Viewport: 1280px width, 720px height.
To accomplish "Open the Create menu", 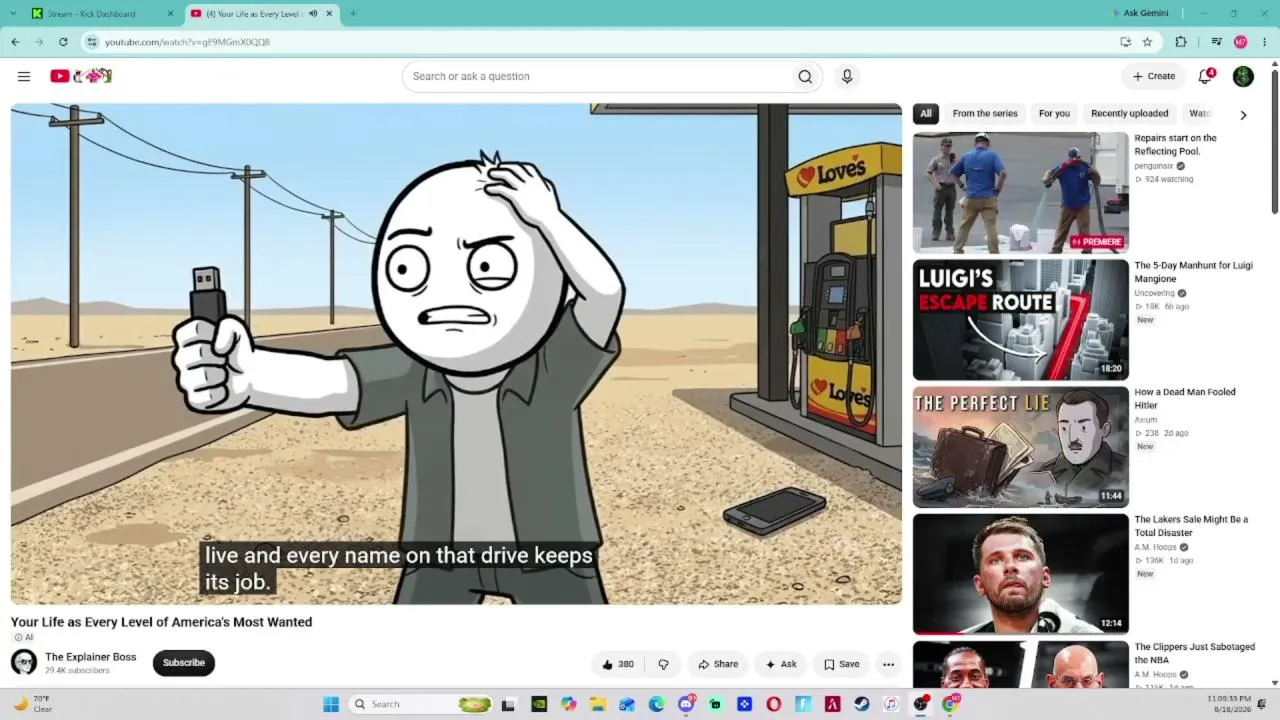I will [x=1154, y=76].
